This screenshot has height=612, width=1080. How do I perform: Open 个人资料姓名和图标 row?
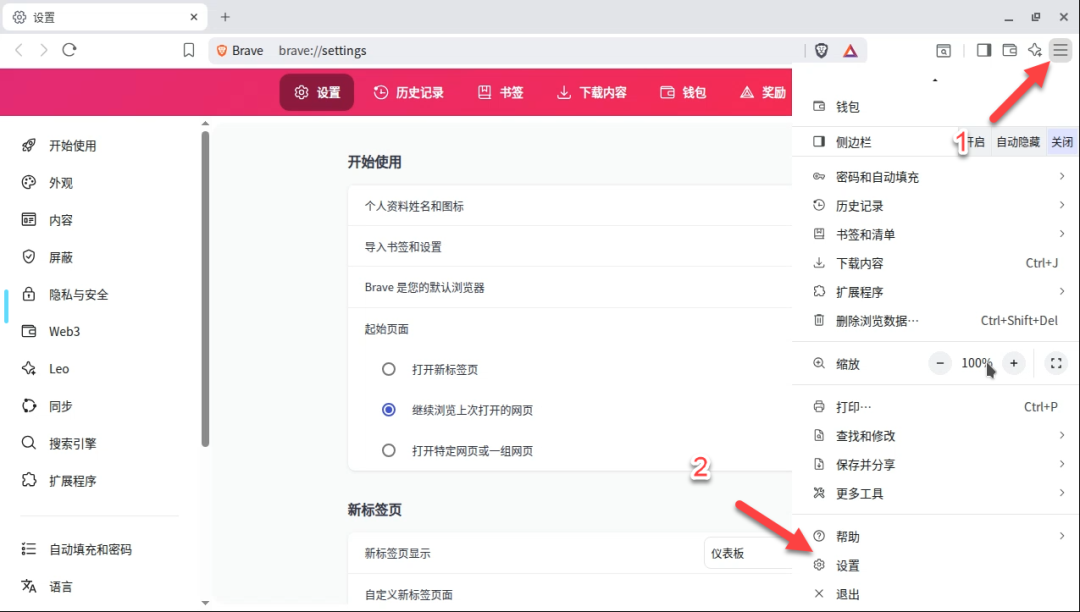pos(570,206)
